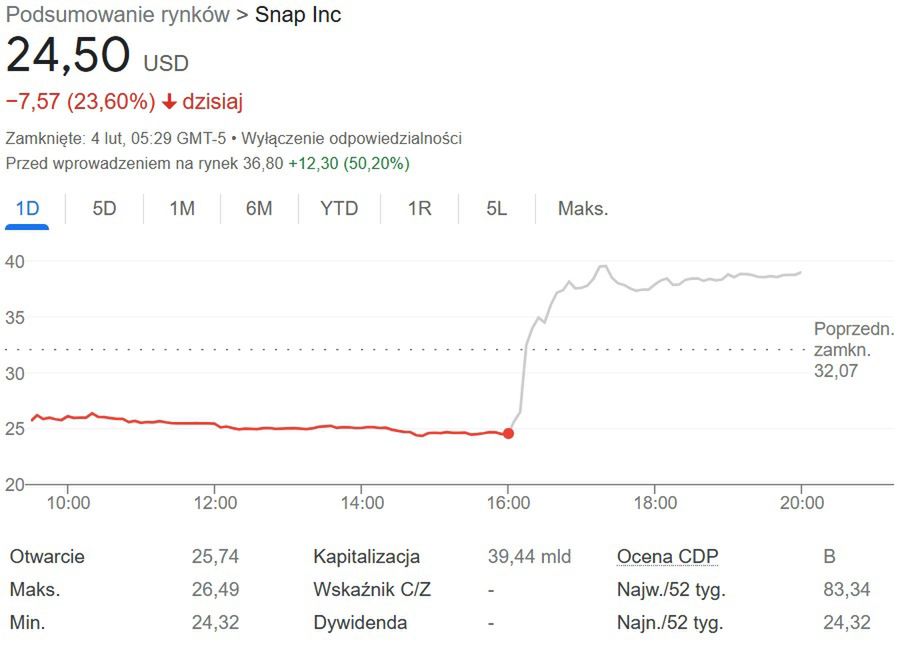
Task: Select the 1D chart range tab
Action: coord(27,208)
